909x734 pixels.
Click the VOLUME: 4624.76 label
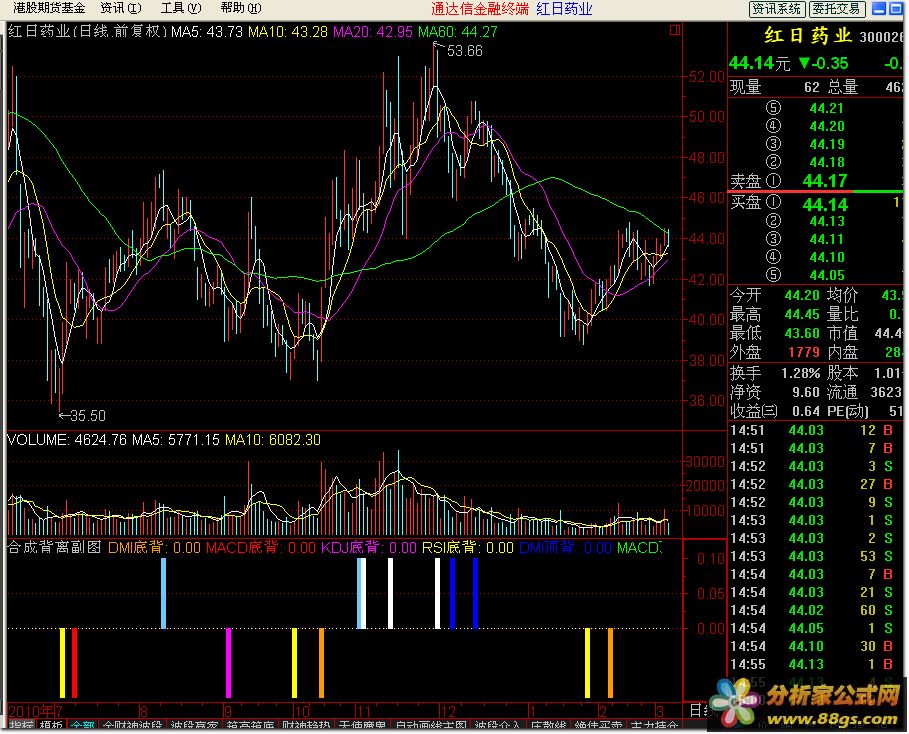click(x=67, y=440)
